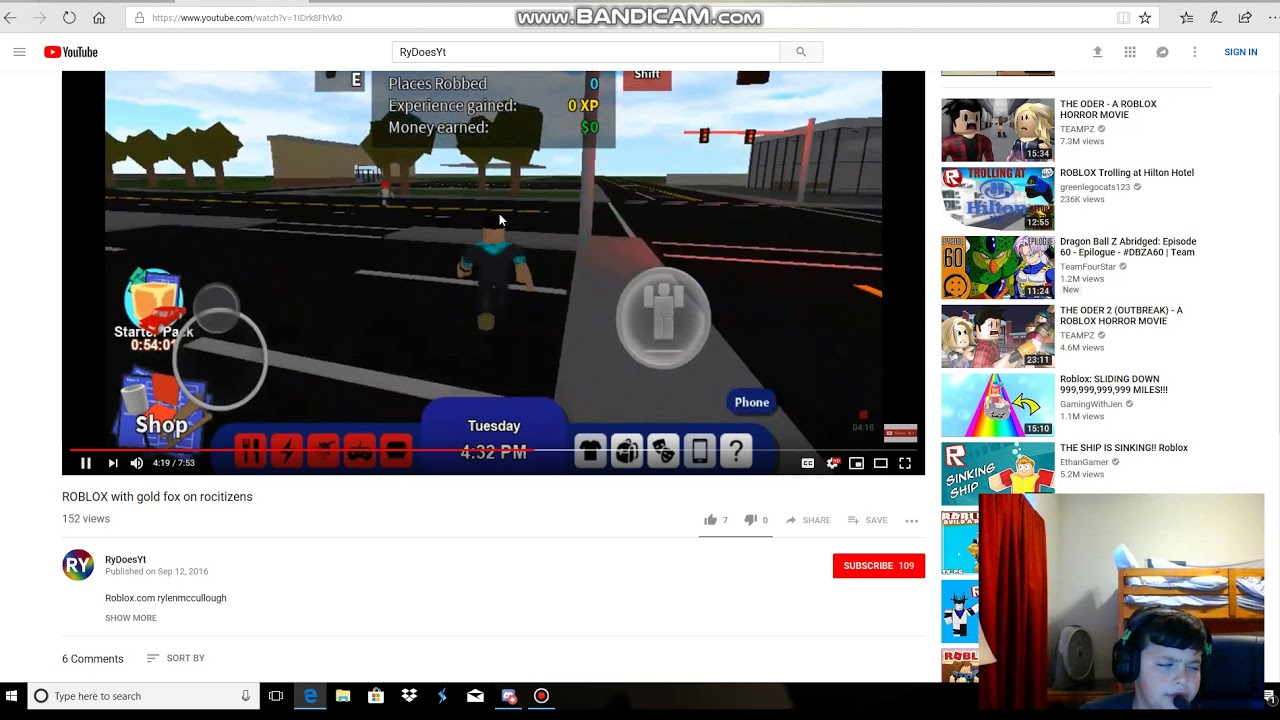Open Microsoft Store from taskbar
Screen dimensions: 1280x720
tap(376, 696)
